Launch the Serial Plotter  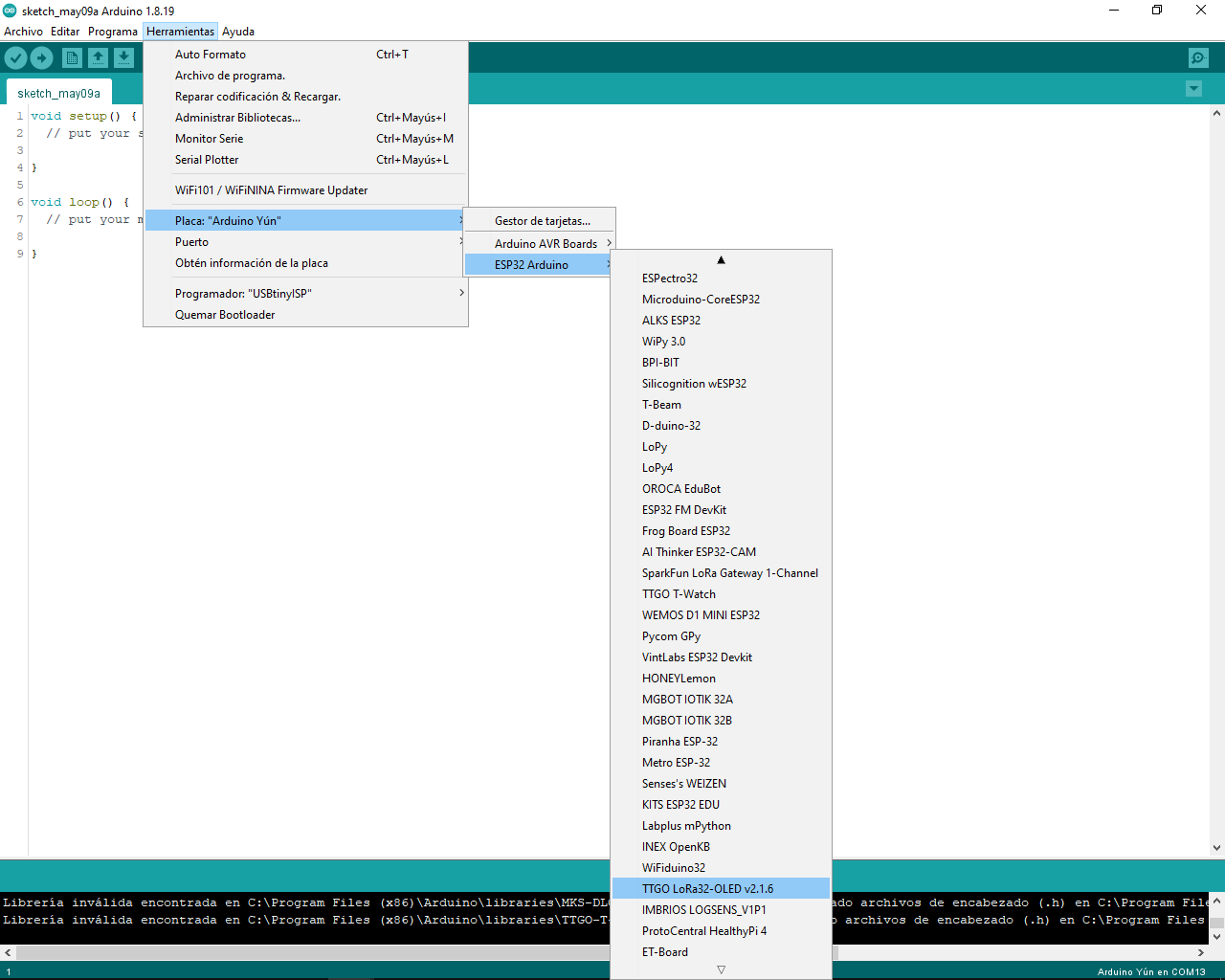[305, 160]
